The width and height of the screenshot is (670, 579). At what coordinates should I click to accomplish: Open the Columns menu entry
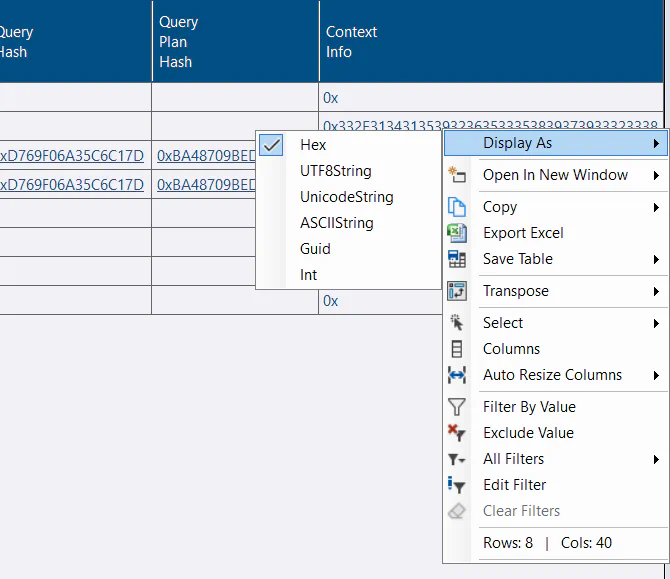tap(555, 349)
